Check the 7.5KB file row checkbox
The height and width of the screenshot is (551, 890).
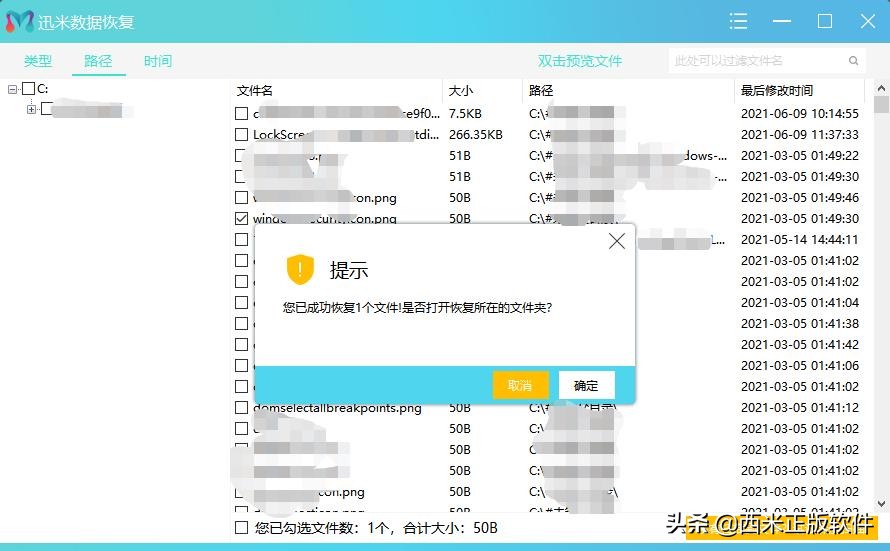point(241,113)
